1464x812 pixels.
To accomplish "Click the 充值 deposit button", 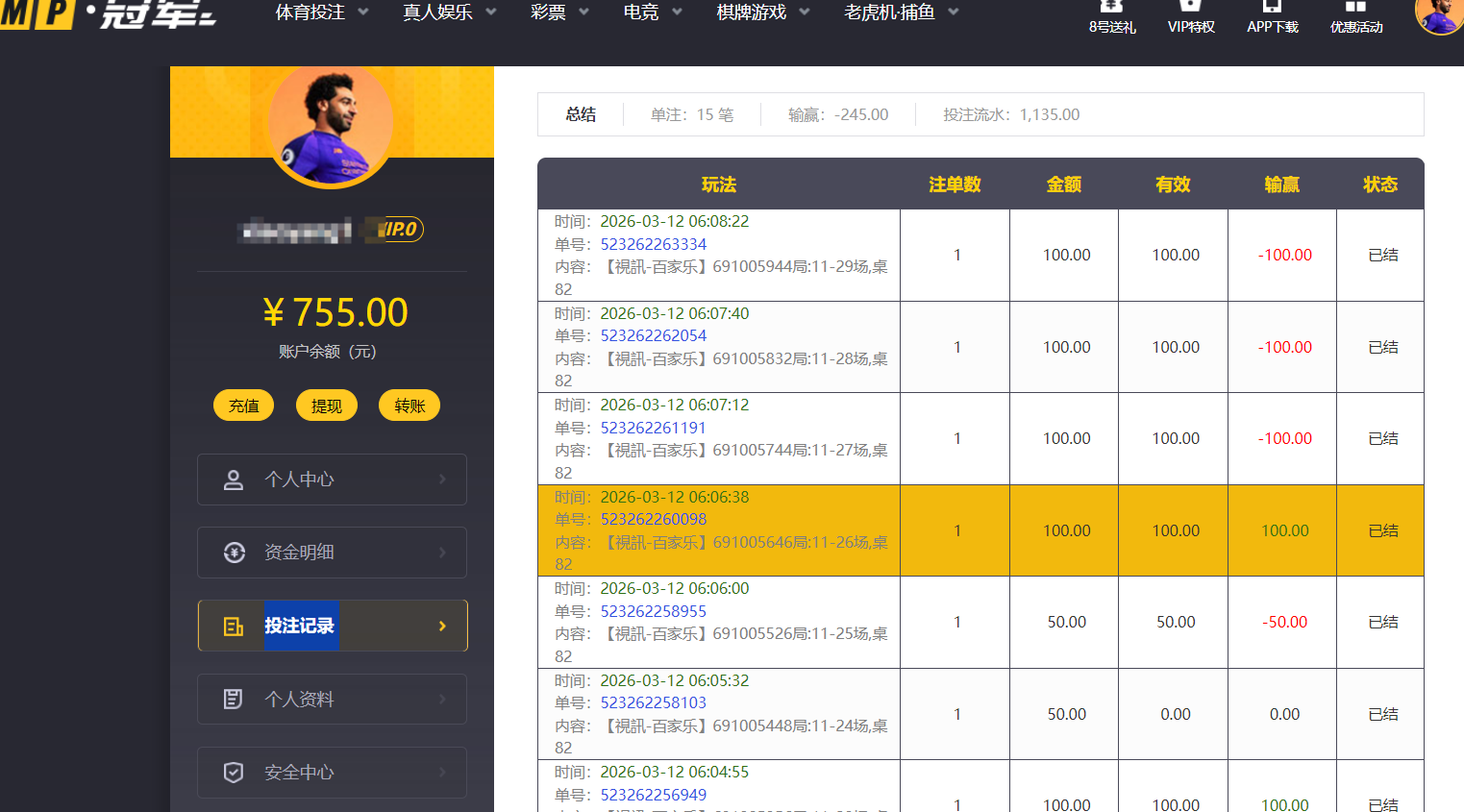I will 243,405.
